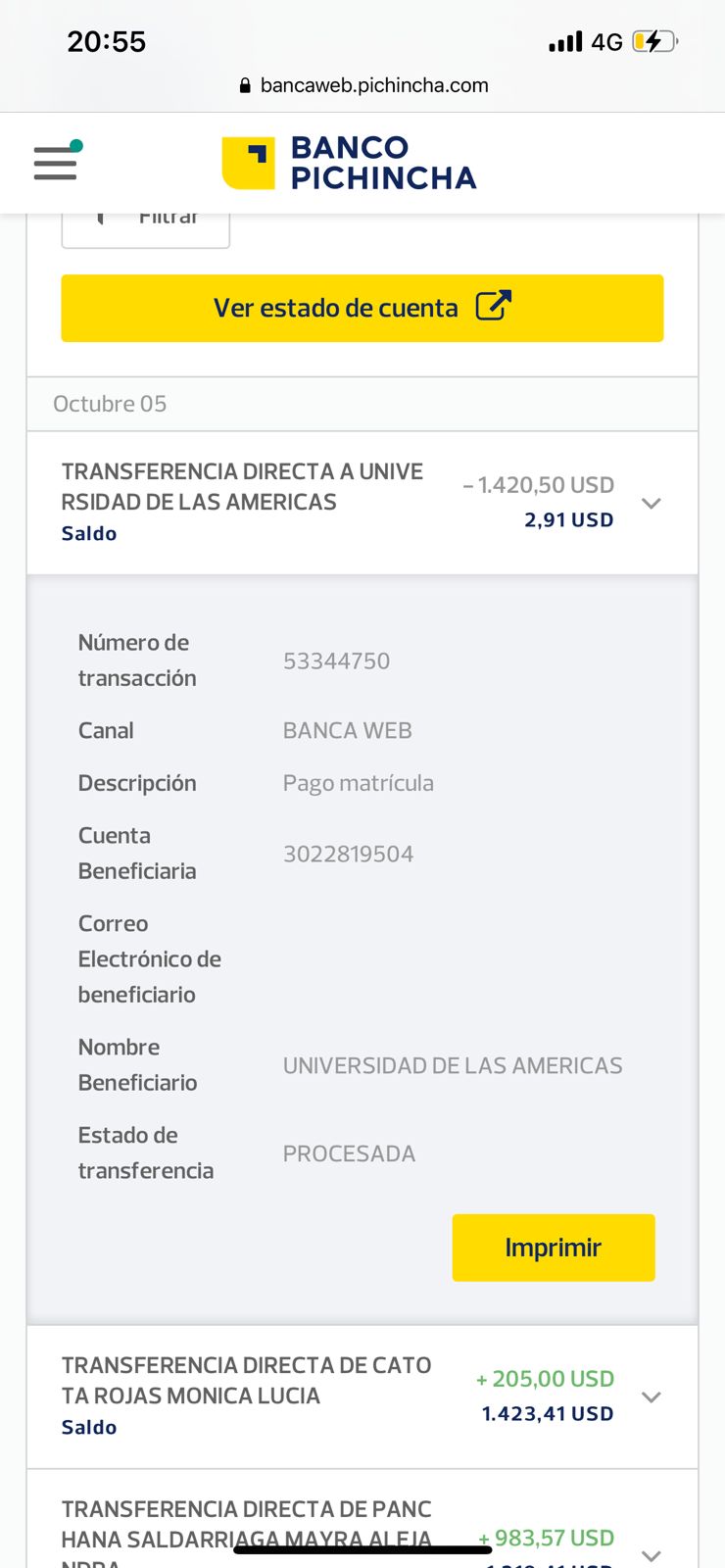Tap the cellular signal bars icon
The height and width of the screenshot is (1568, 725).
coord(565,42)
